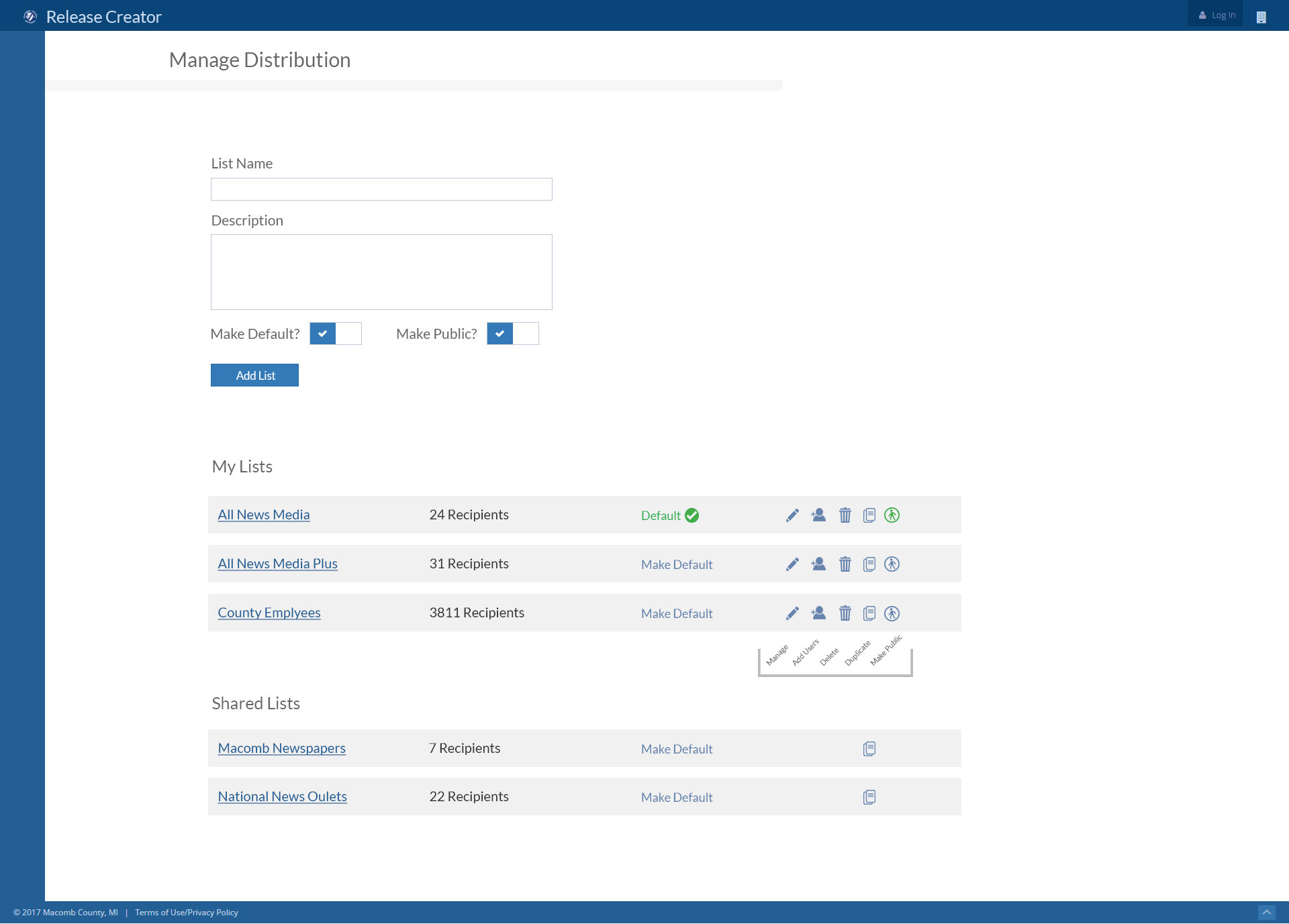Open the Macomb Newspapers list link
Viewport: 1289px width, 924px height.
click(x=281, y=748)
